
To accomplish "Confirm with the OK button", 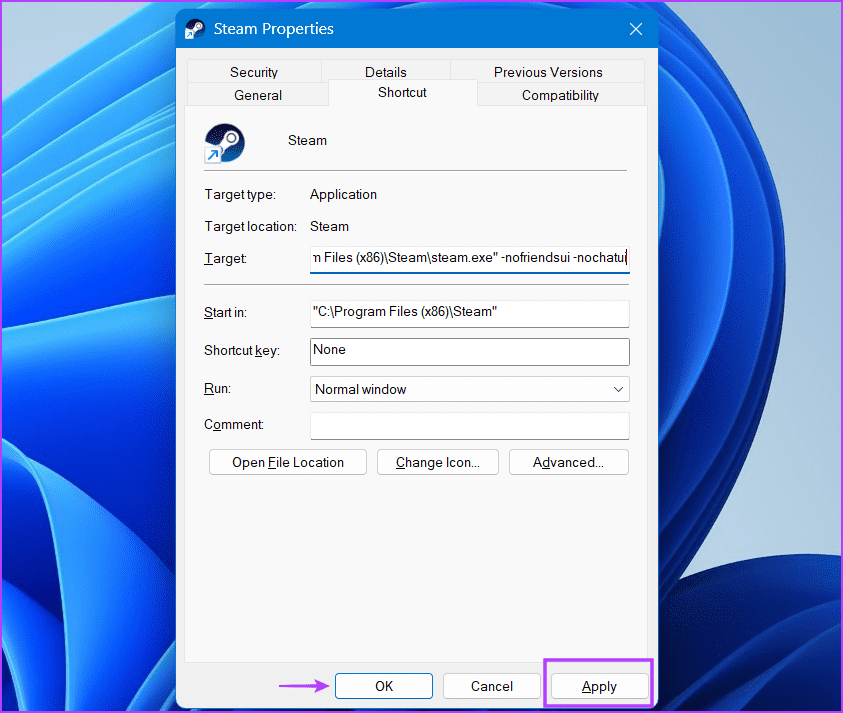I will pos(384,686).
